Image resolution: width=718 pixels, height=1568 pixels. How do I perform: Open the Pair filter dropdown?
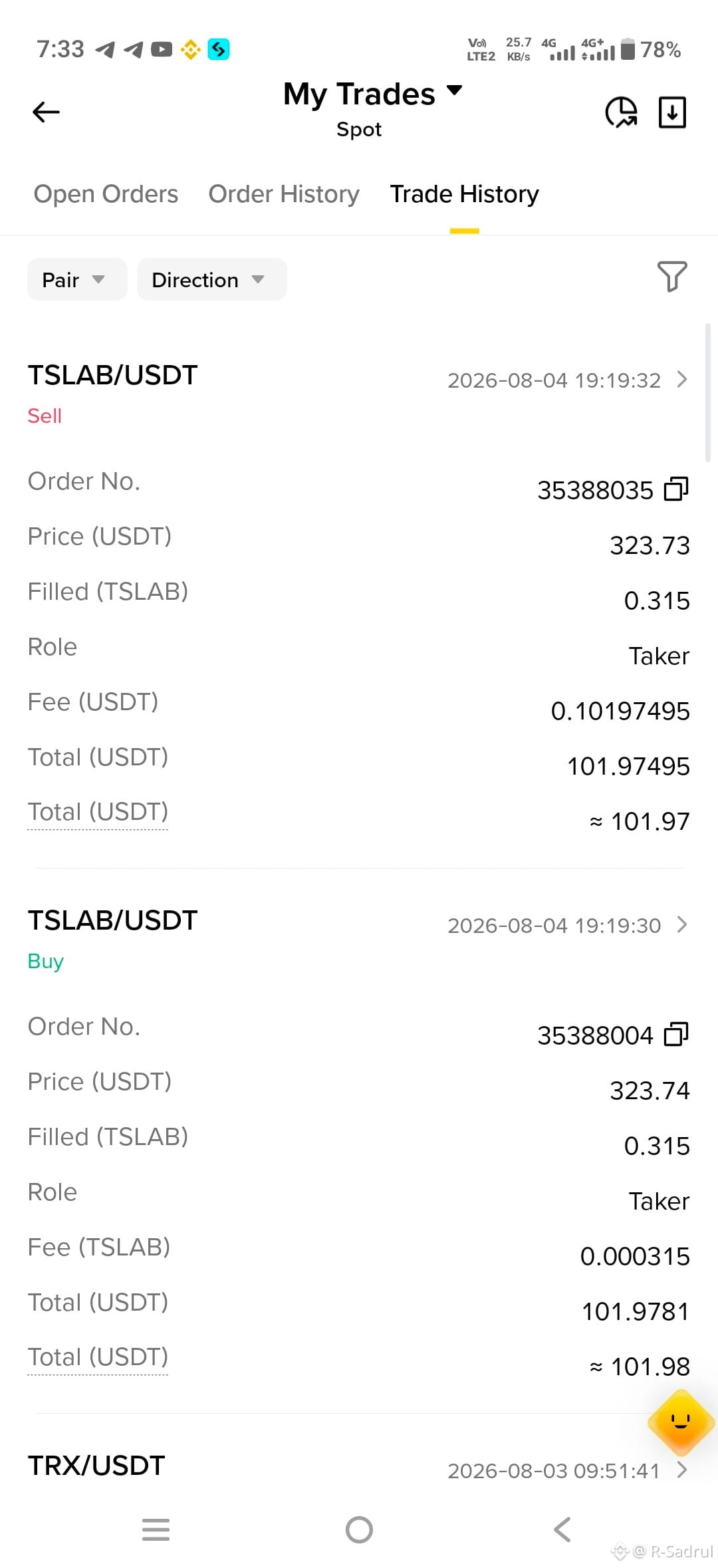click(x=77, y=279)
